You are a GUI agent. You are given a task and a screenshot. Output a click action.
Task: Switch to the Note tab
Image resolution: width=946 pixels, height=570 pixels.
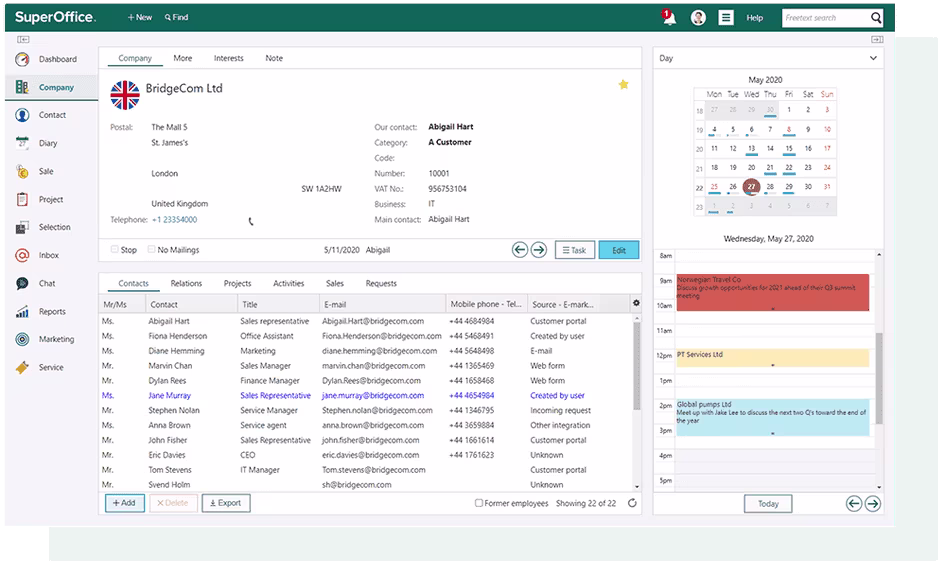click(x=274, y=59)
